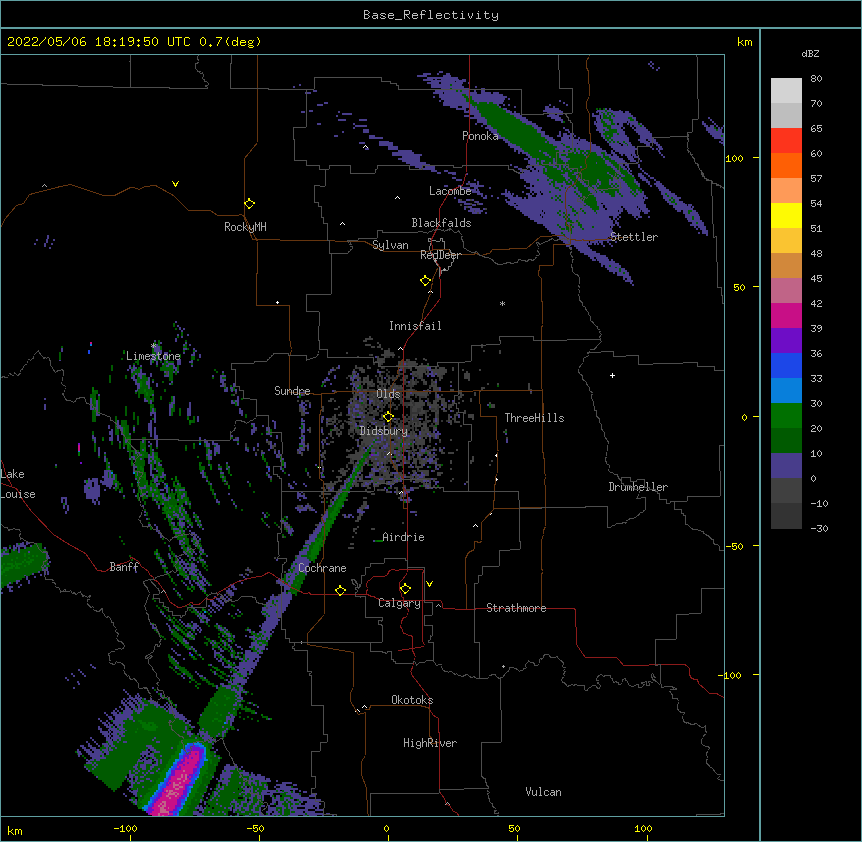Select the red 60–65 dBZ legend swatch
Image resolution: width=862 pixels, height=842 pixels.
[x=786, y=141]
